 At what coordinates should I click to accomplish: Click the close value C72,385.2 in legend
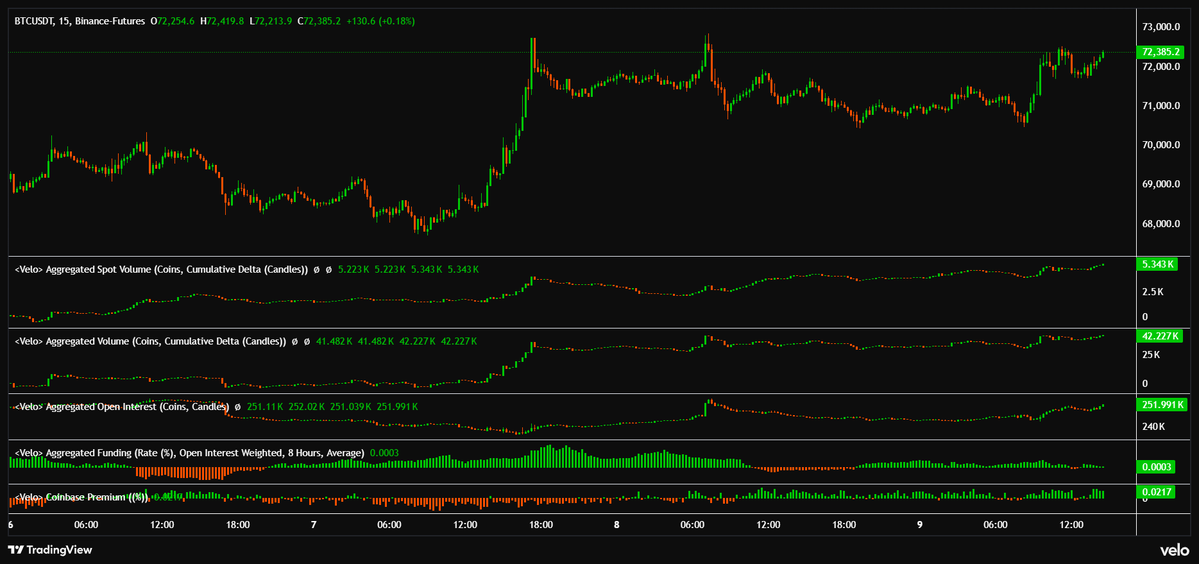coord(318,21)
